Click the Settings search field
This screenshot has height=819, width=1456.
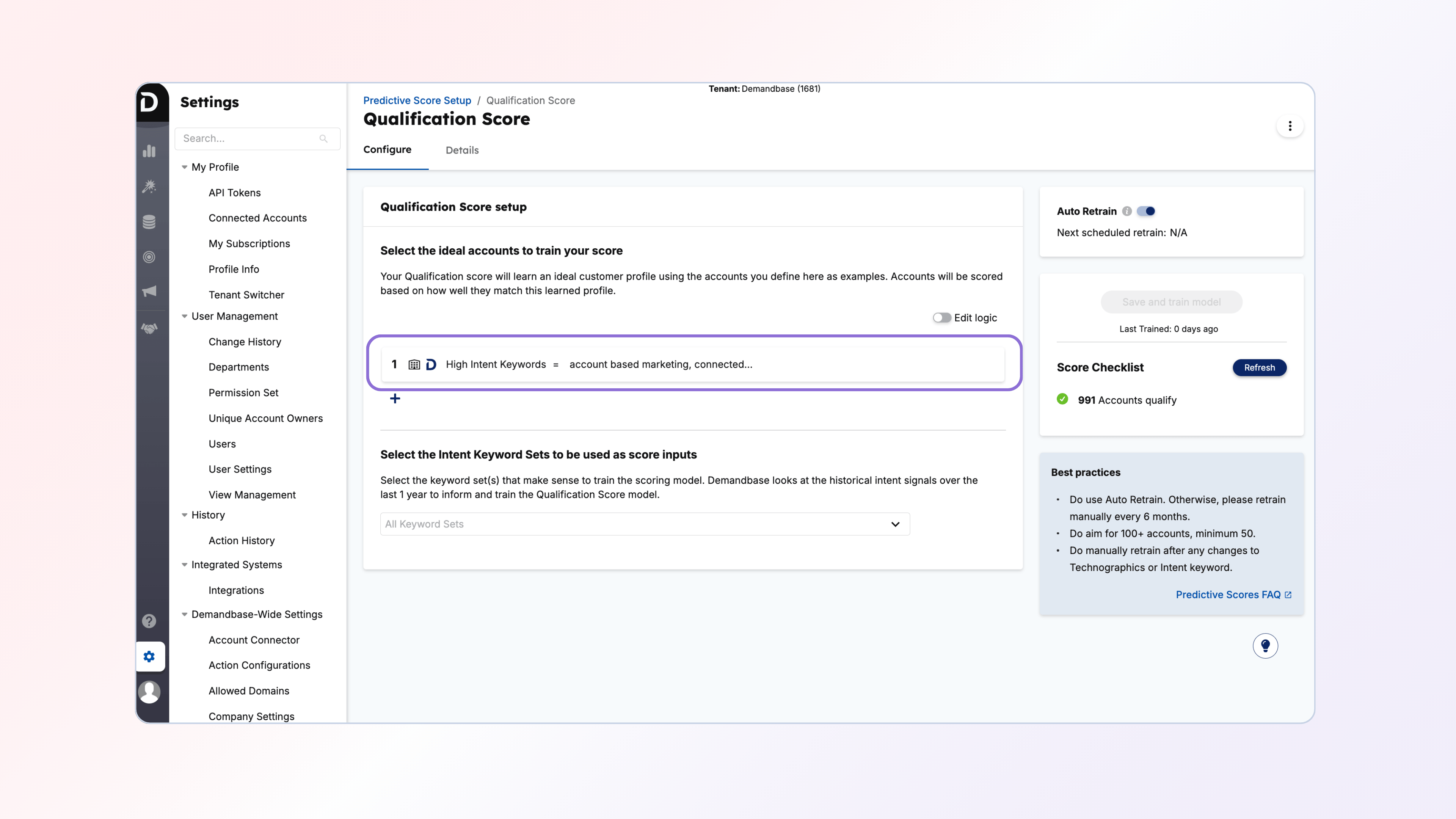(249, 138)
